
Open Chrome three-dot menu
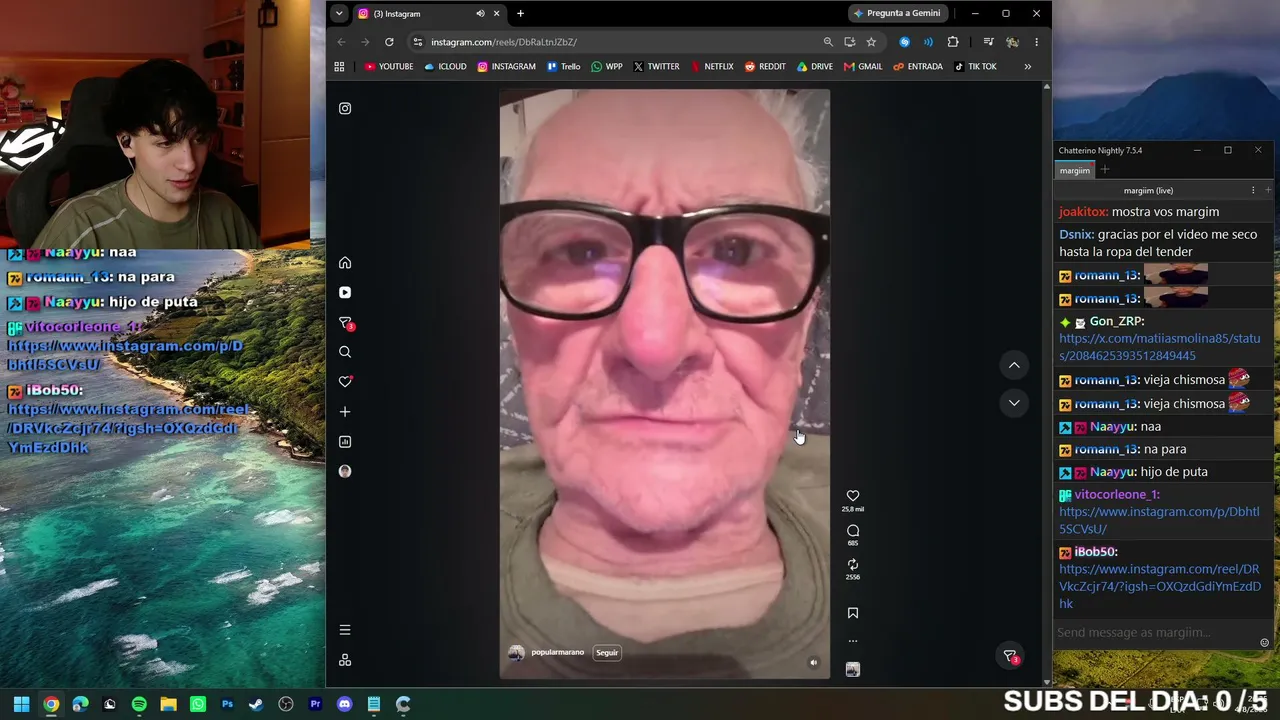coord(1036,42)
